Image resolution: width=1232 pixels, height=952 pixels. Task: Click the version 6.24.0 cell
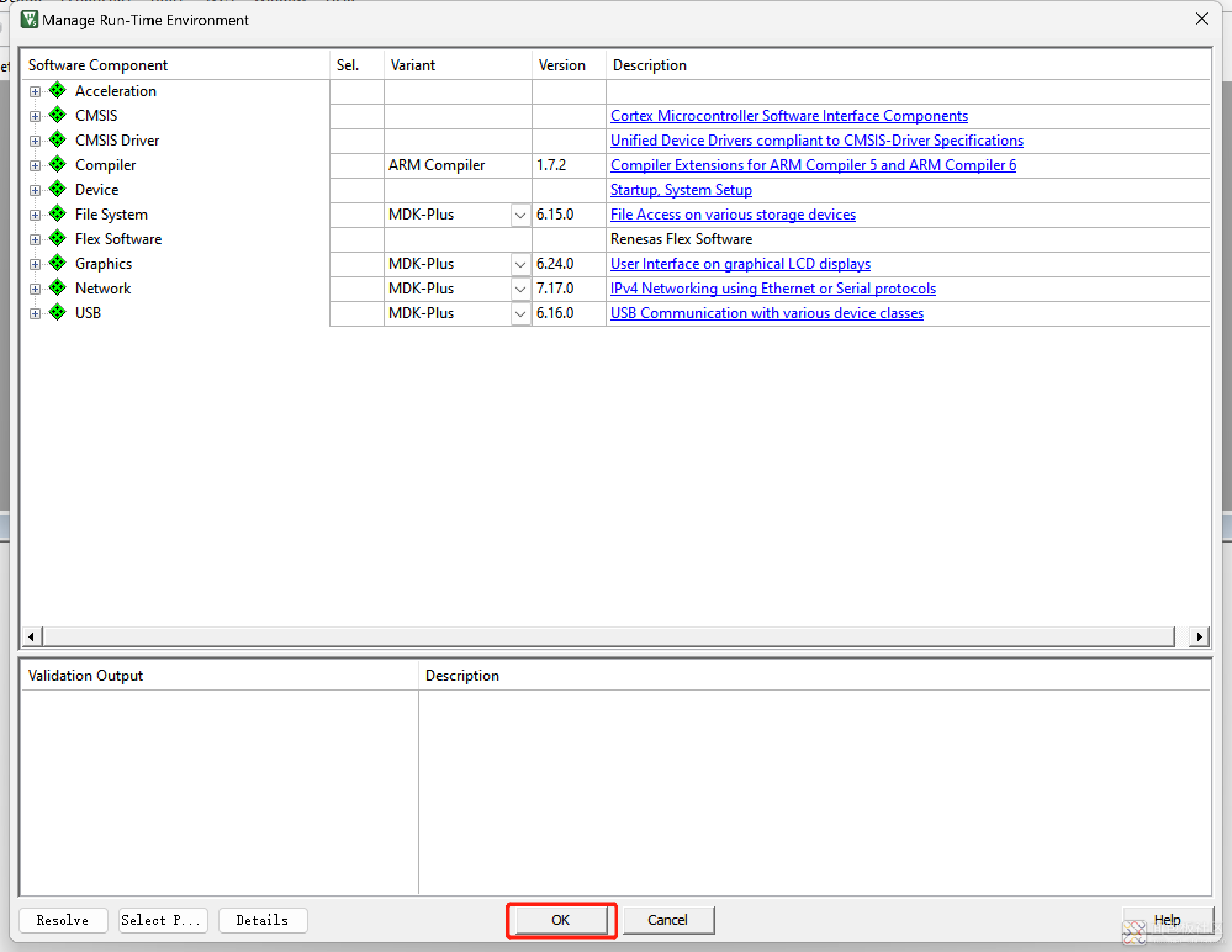pyautogui.click(x=569, y=264)
